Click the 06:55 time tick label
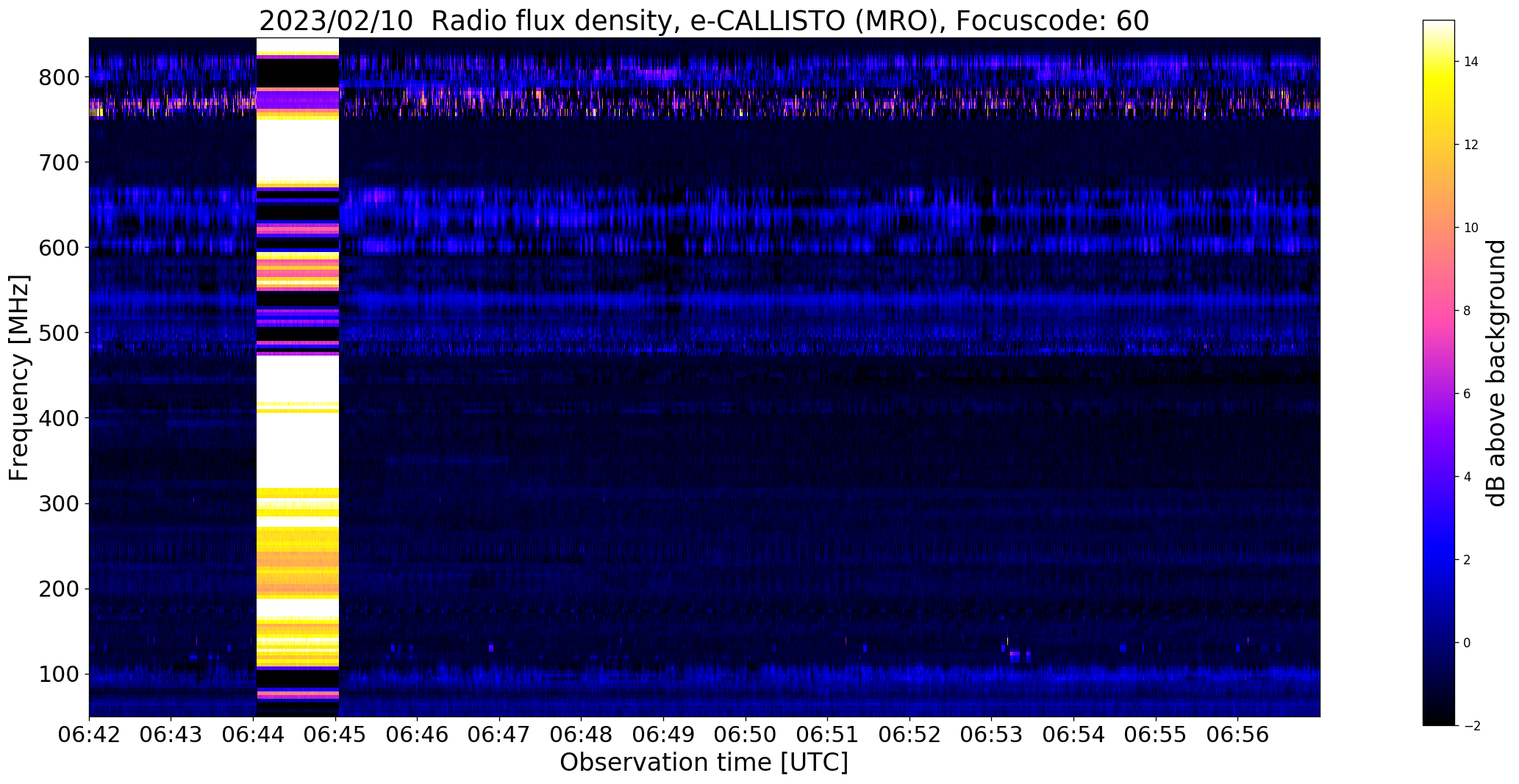1519x784 pixels. click(1156, 735)
